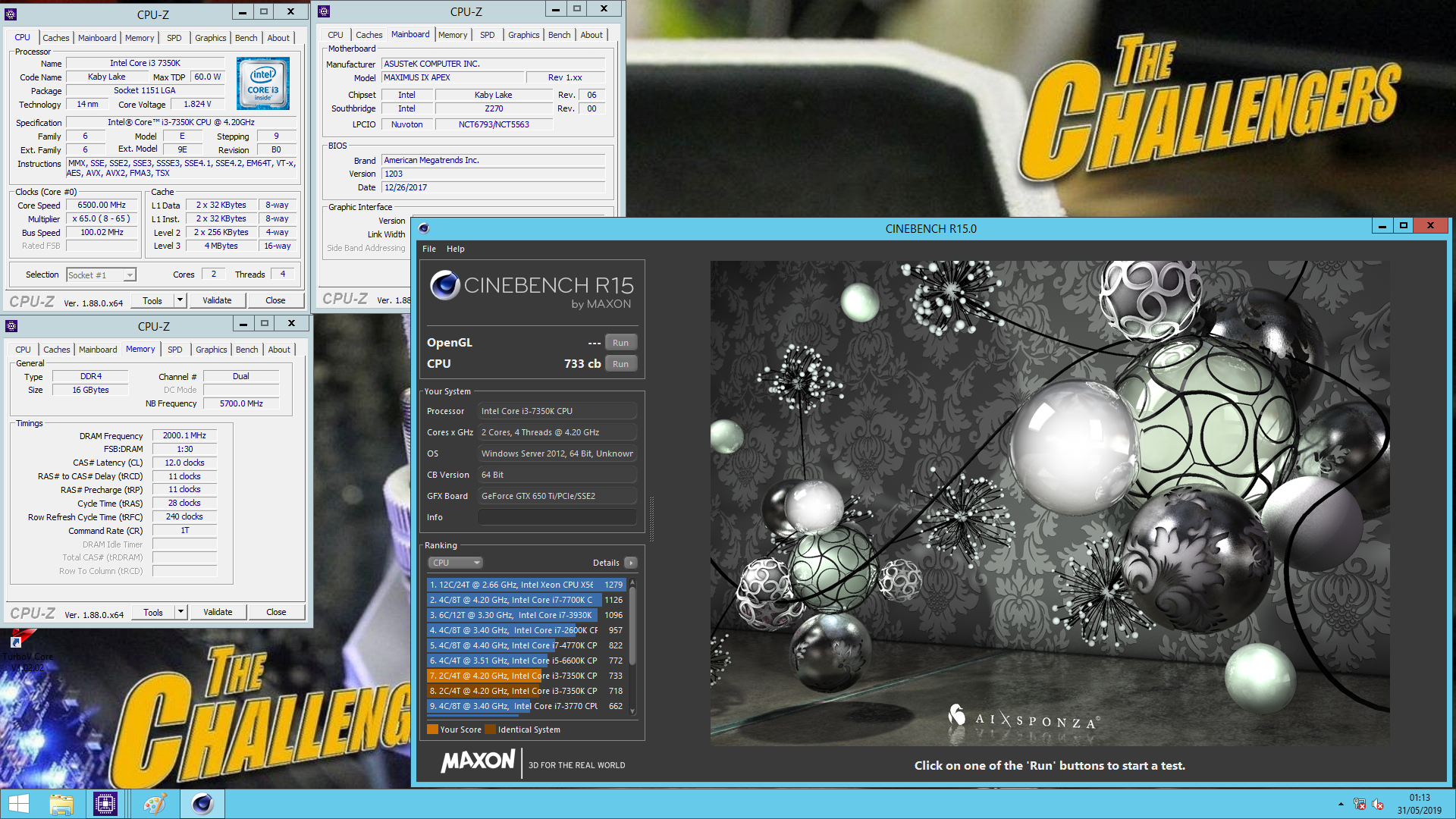Click the Intel Core i3 inside logo

pos(262,83)
